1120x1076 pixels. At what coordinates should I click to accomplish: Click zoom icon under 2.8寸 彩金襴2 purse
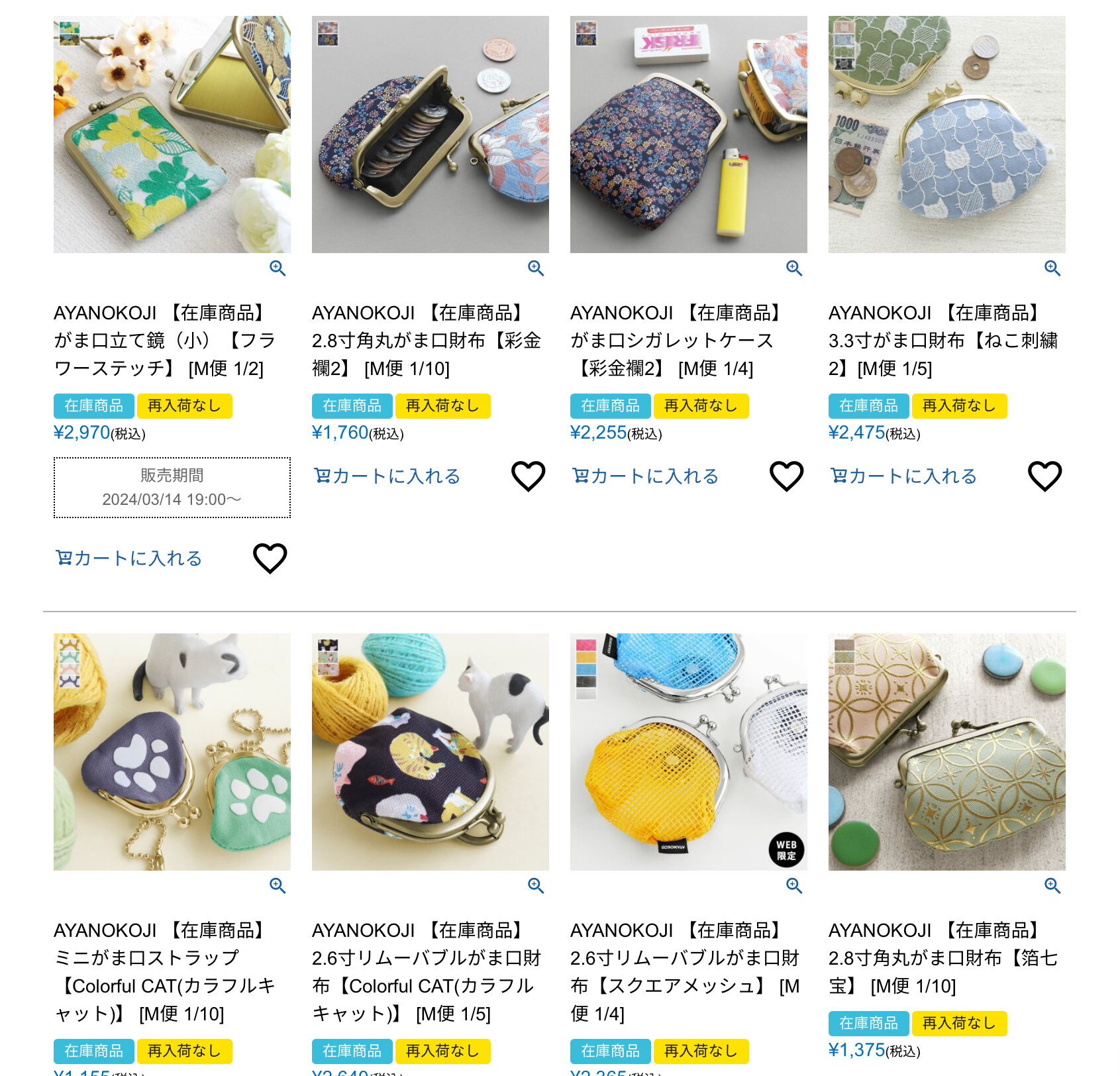(x=536, y=268)
